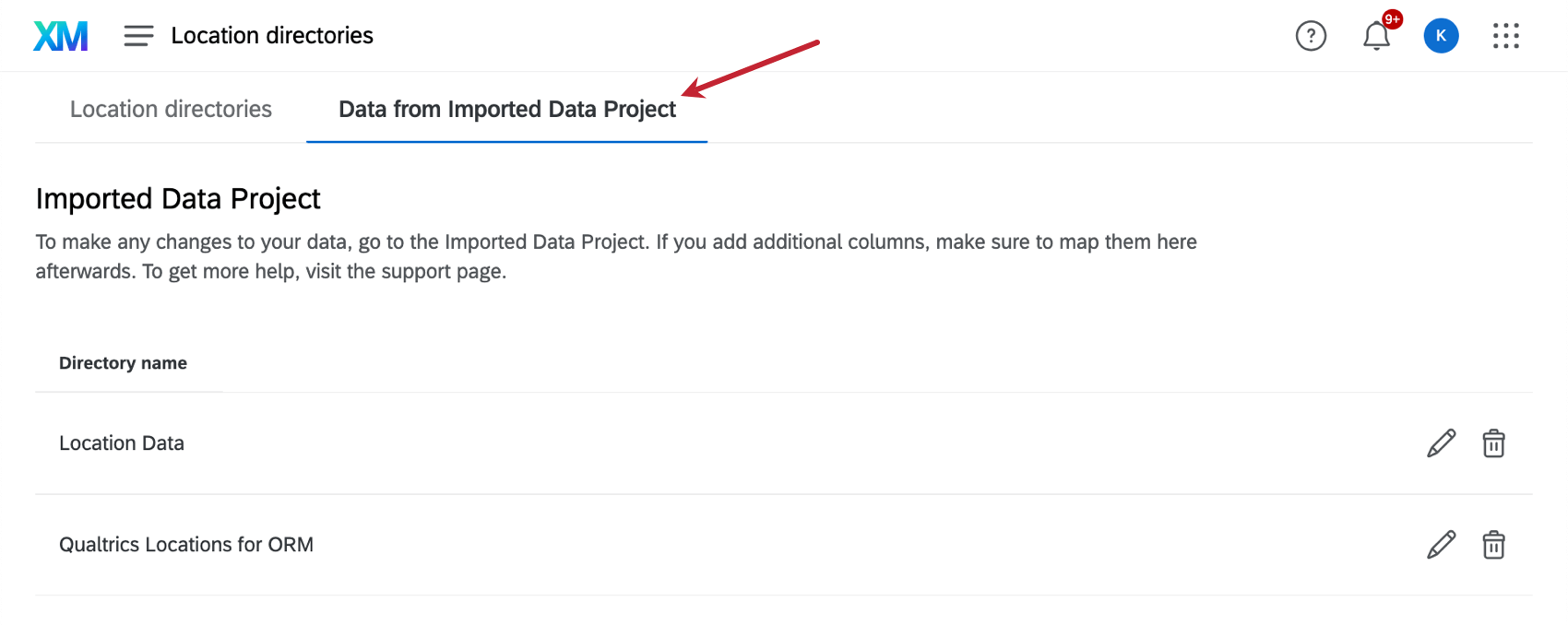Open the Qualtrics help menu

coord(1311,35)
